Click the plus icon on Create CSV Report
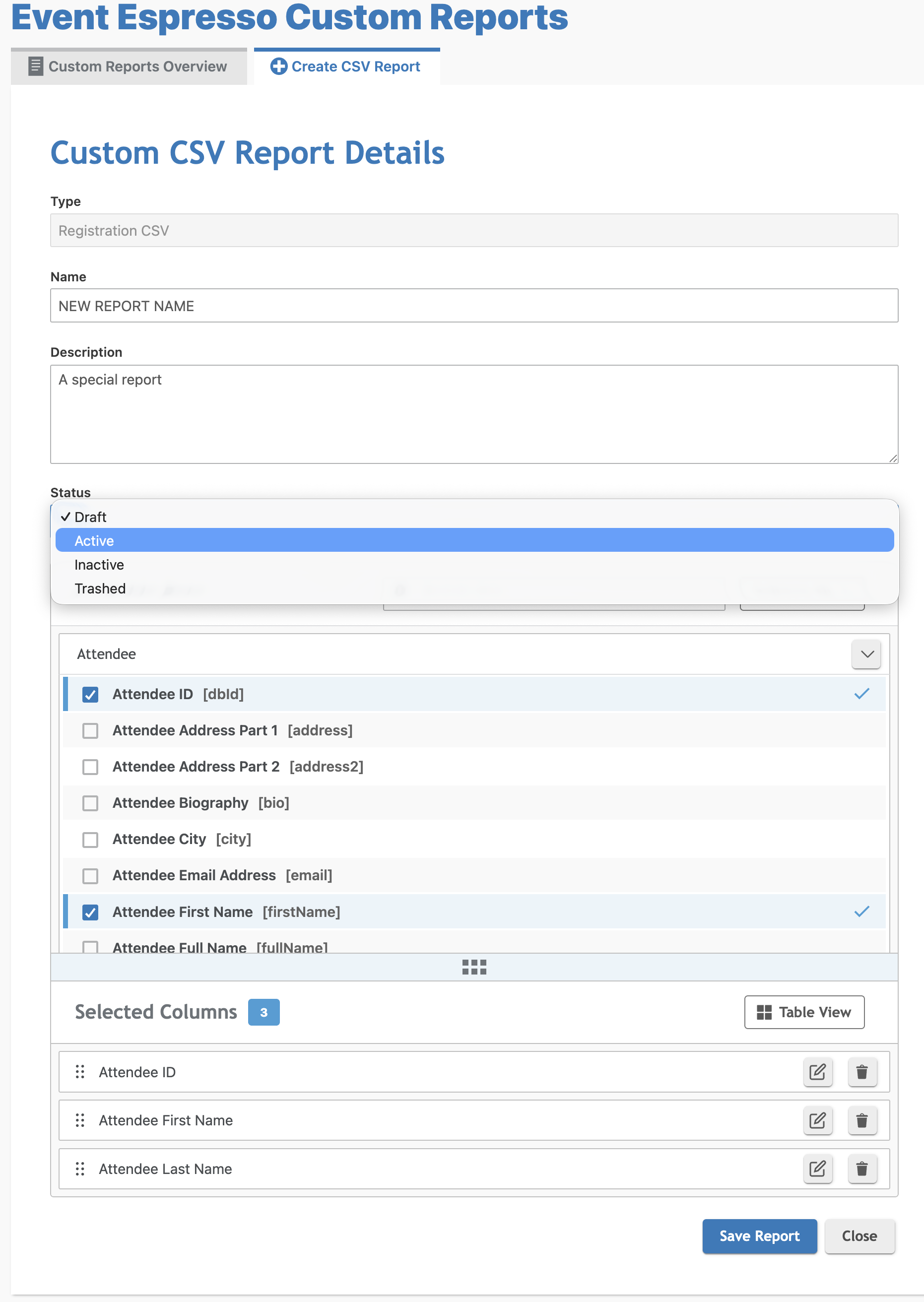924x1302 pixels. point(278,66)
